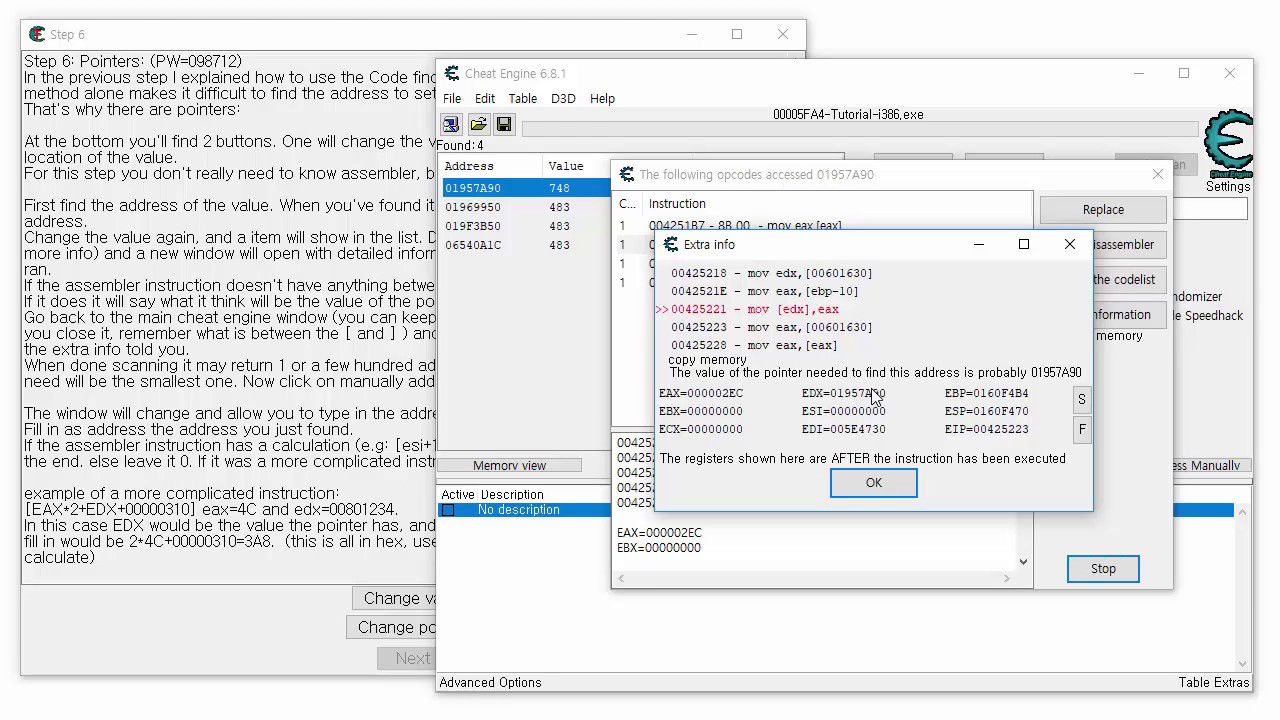The width and height of the screenshot is (1280, 720).
Task: Select address 019F3B50 row
Action: click(527, 226)
